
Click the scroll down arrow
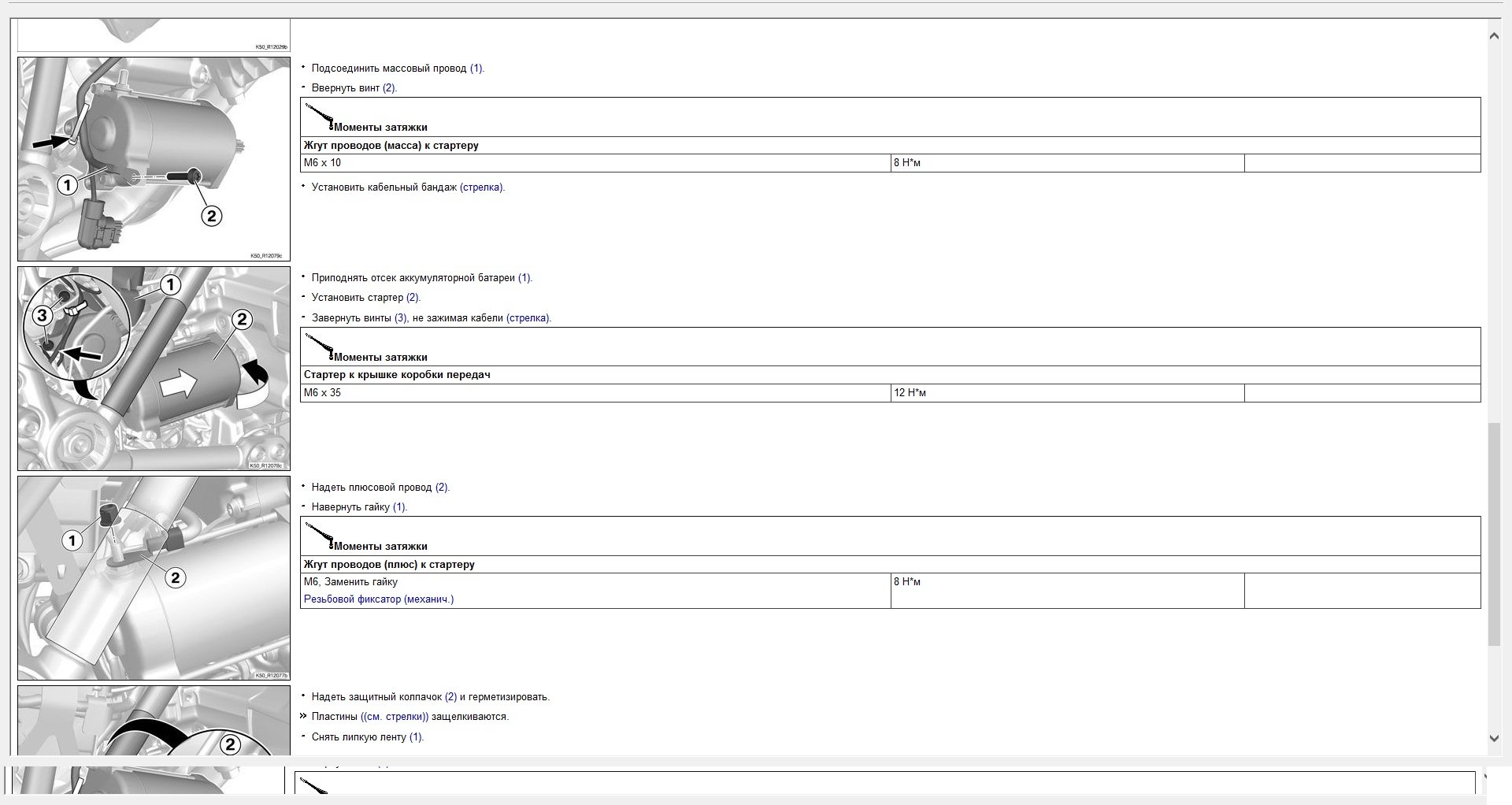tap(1494, 738)
